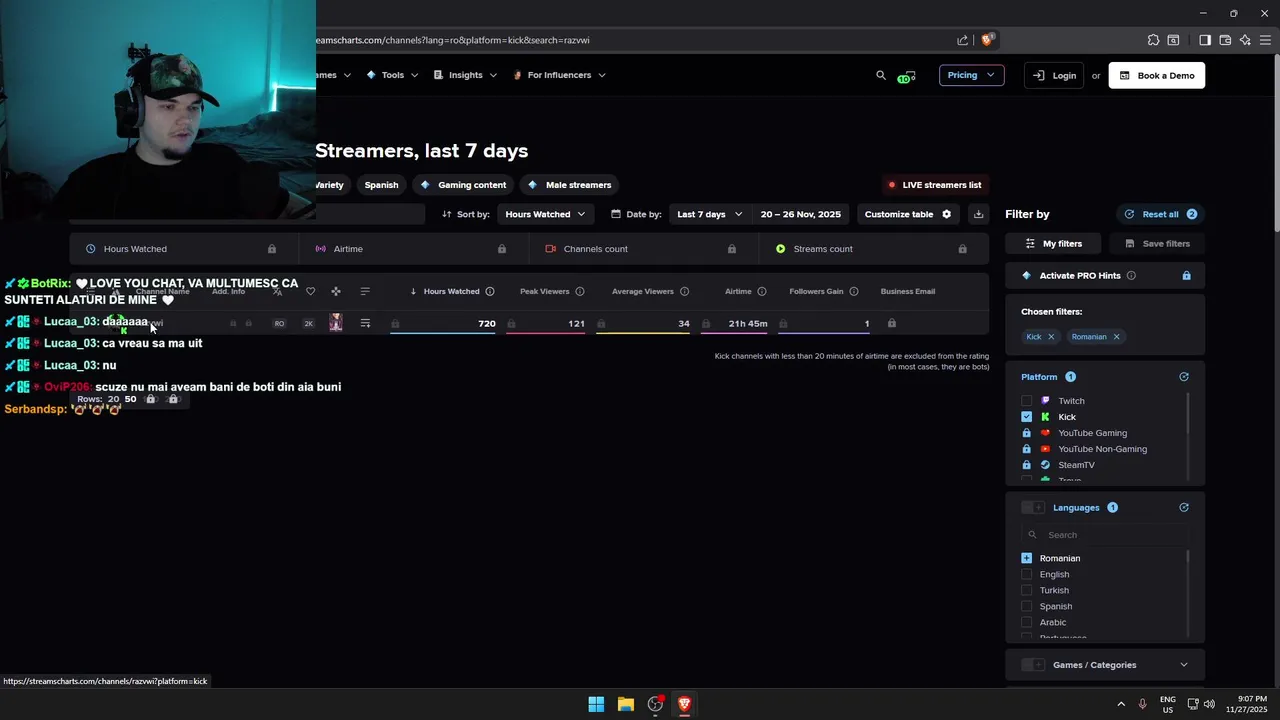Select the Male streamers quick filter tag
The height and width of the screenshot is (720, 1280).
point(569,185)
